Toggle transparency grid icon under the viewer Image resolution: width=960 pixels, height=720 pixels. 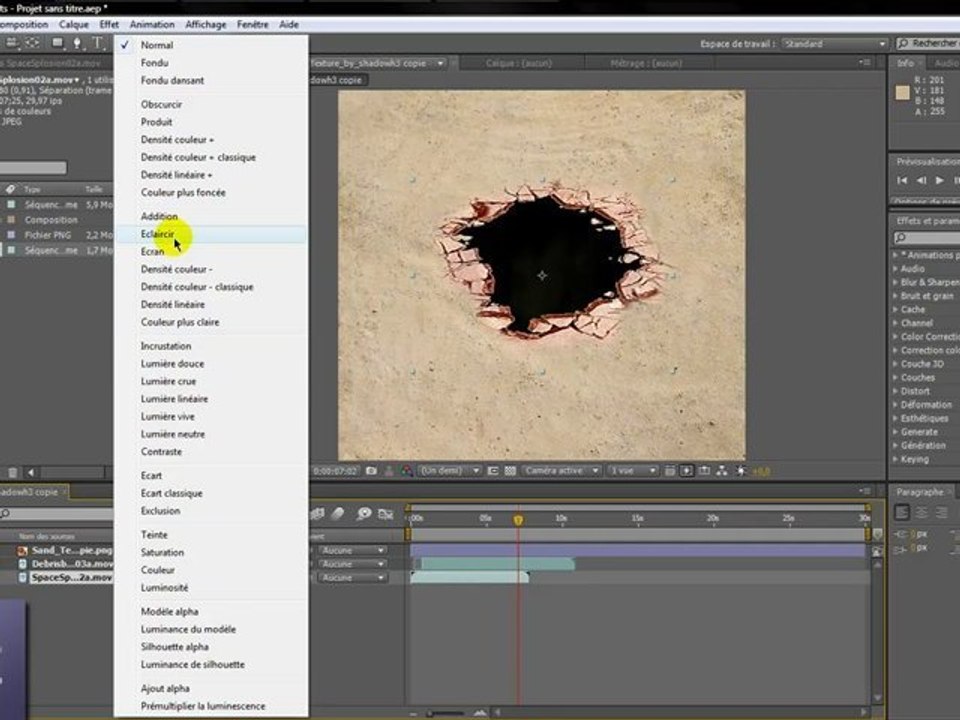tap(509, 471)
